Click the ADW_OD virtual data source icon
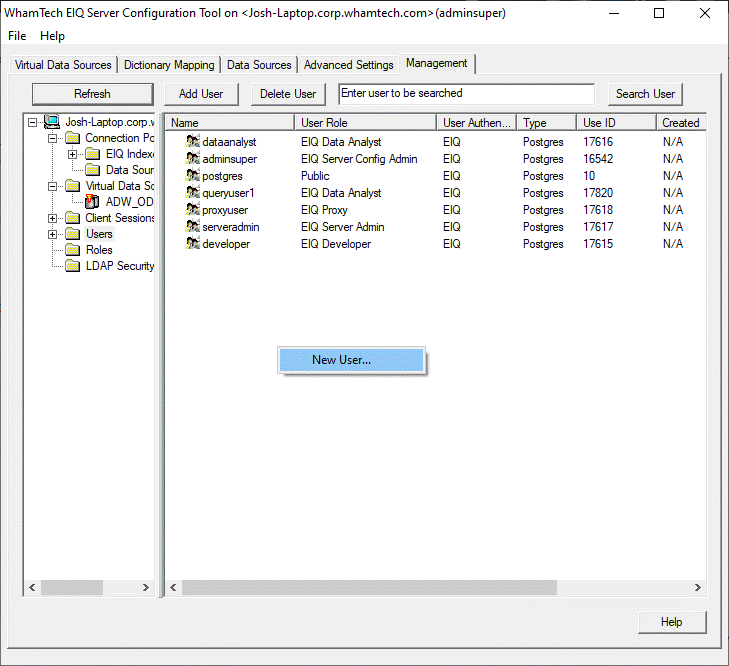The width and height of the screenshot is (729, 666). point(92,201)
